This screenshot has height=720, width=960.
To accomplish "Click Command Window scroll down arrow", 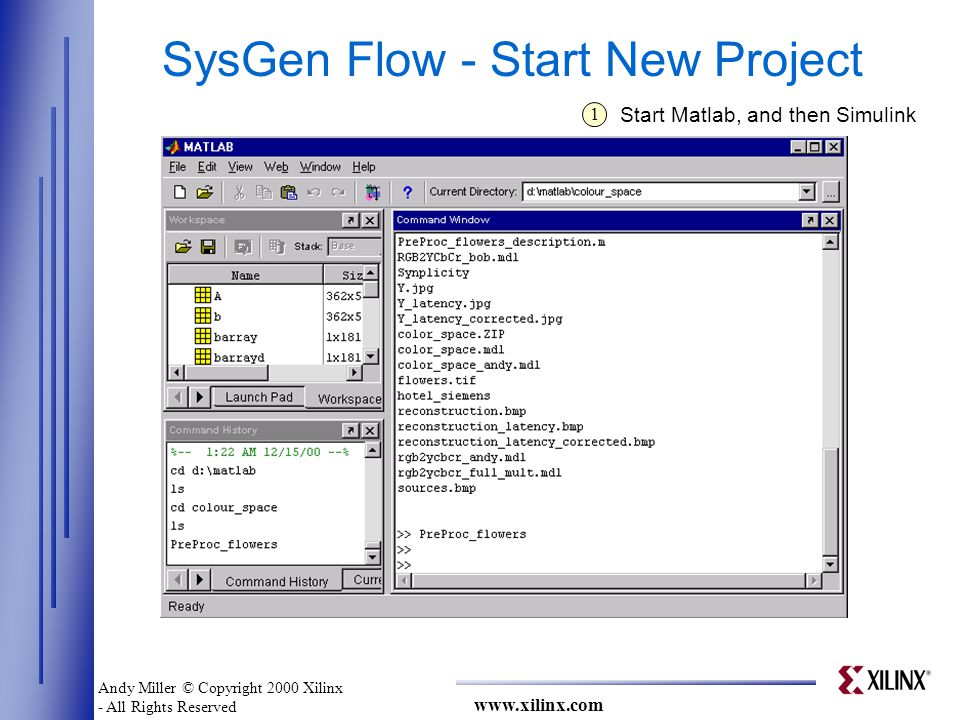I will point(830,564).
